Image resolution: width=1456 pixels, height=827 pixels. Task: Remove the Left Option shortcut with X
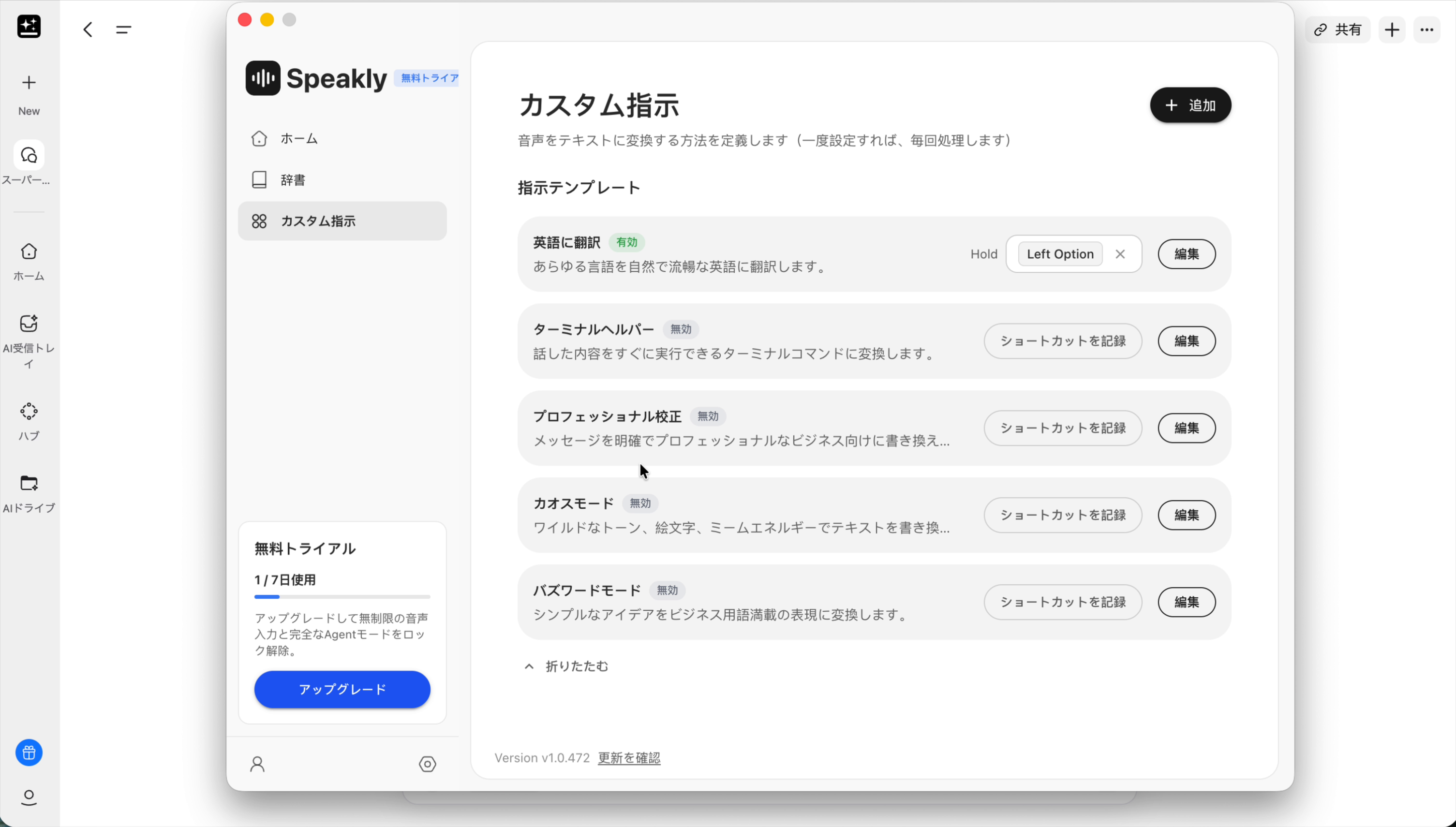(x=1120, y=254)
